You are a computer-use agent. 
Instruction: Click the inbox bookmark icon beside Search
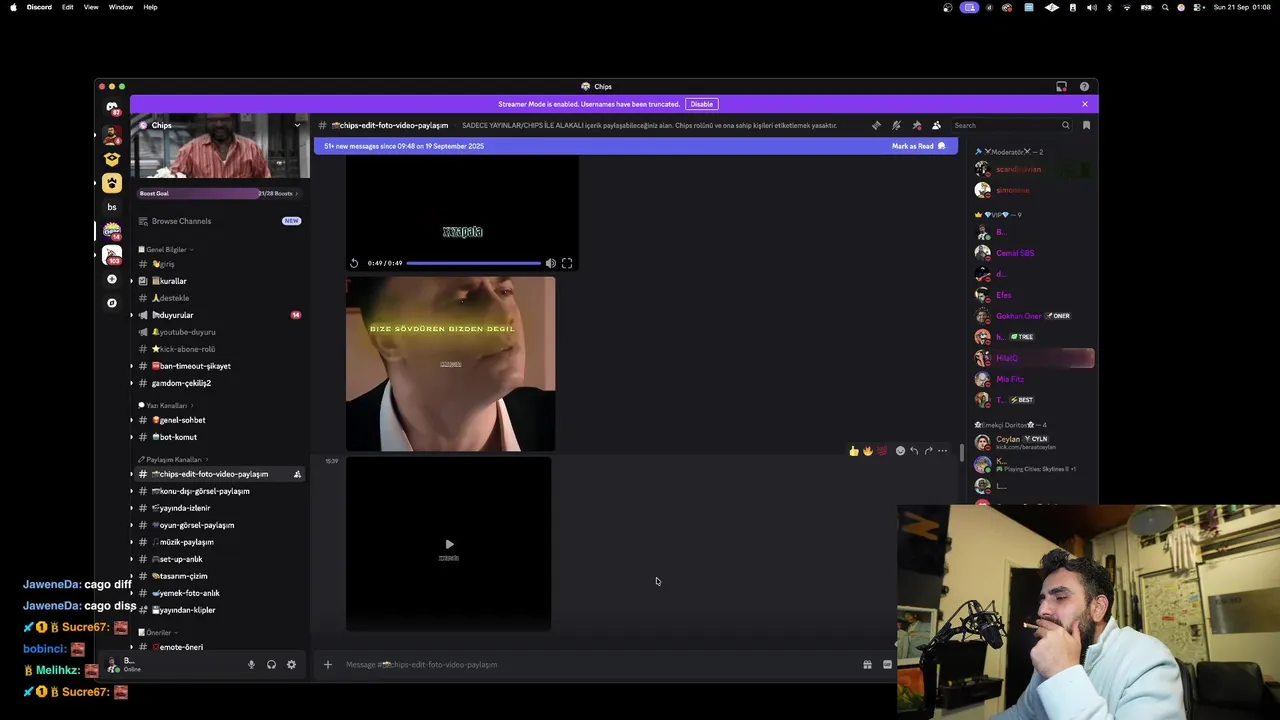[1086, 126]
